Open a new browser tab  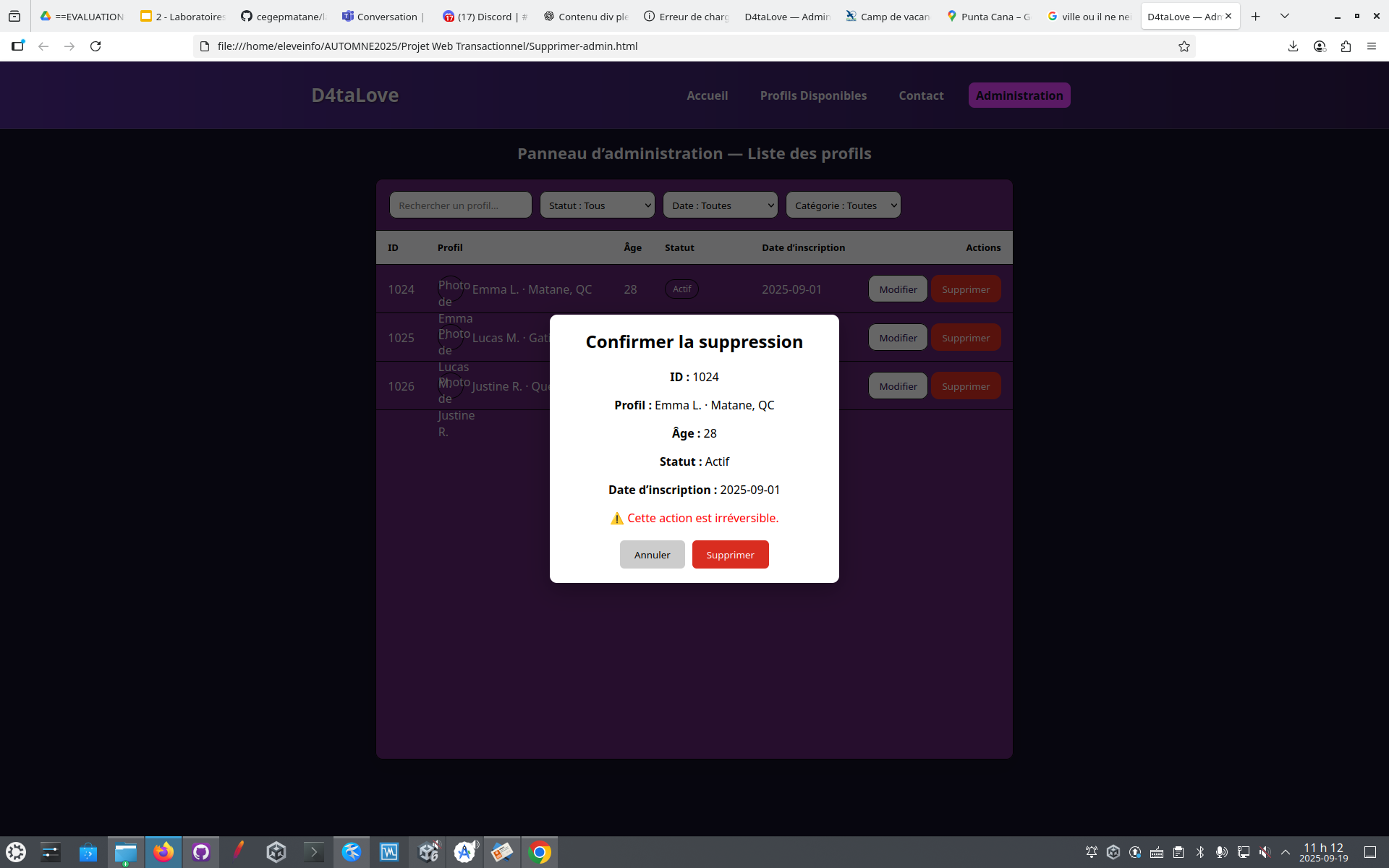click(x=1256, y=16)
